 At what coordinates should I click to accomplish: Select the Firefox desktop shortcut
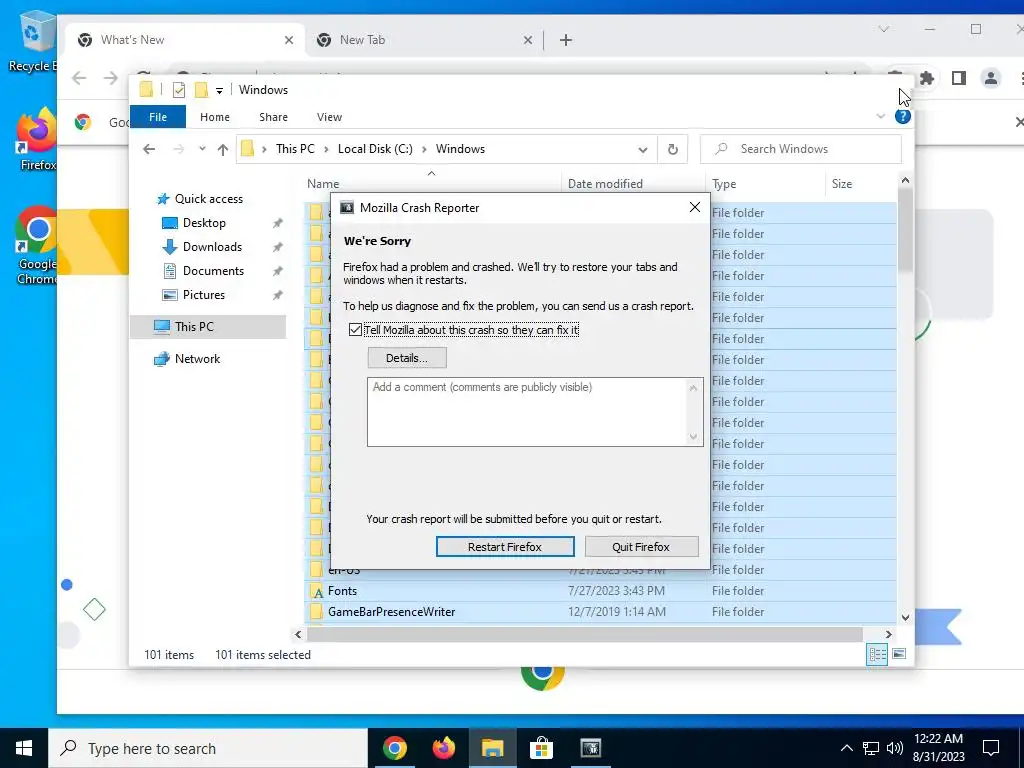point(37,139)
